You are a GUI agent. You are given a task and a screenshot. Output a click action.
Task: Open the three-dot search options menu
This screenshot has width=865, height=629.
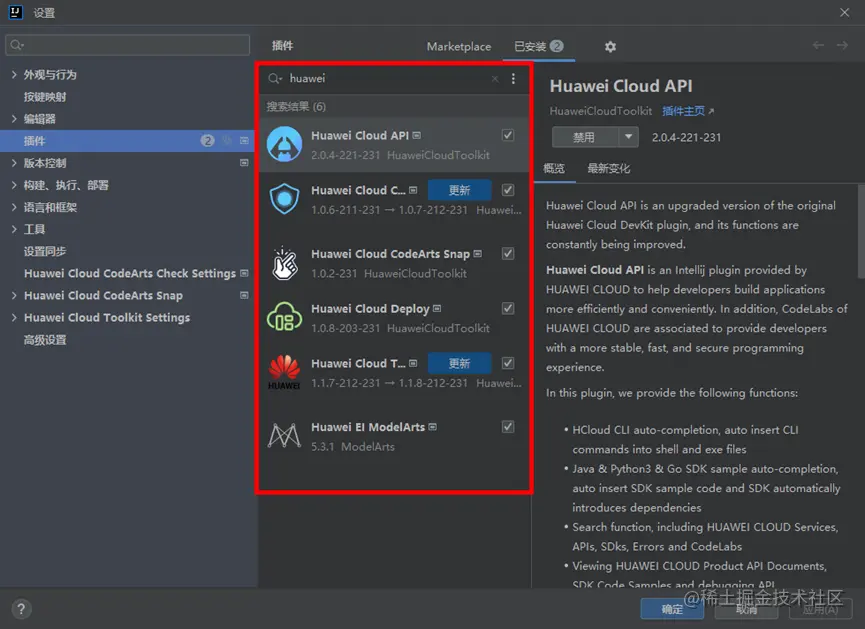tap(513, 78)
